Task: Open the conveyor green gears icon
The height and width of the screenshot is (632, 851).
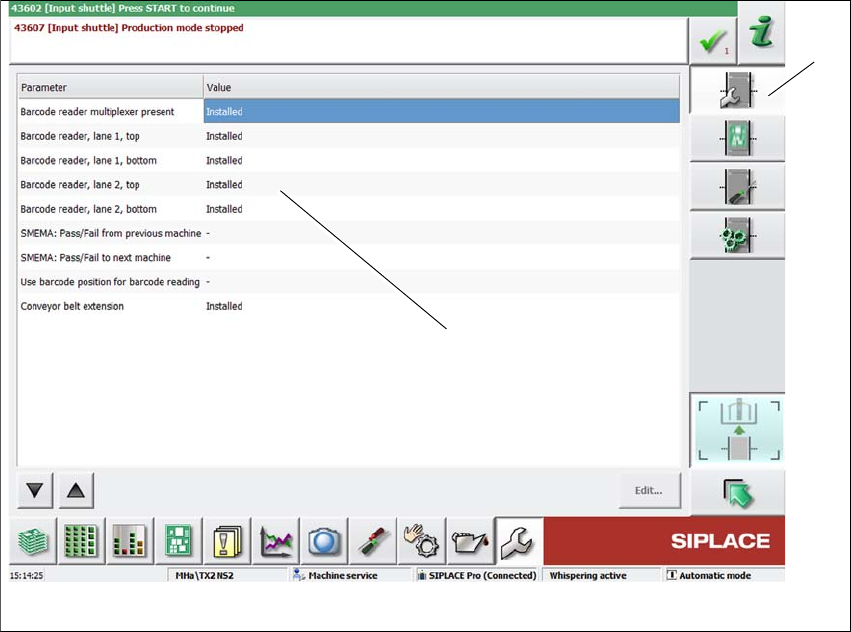Action: [x=737, y=235]
